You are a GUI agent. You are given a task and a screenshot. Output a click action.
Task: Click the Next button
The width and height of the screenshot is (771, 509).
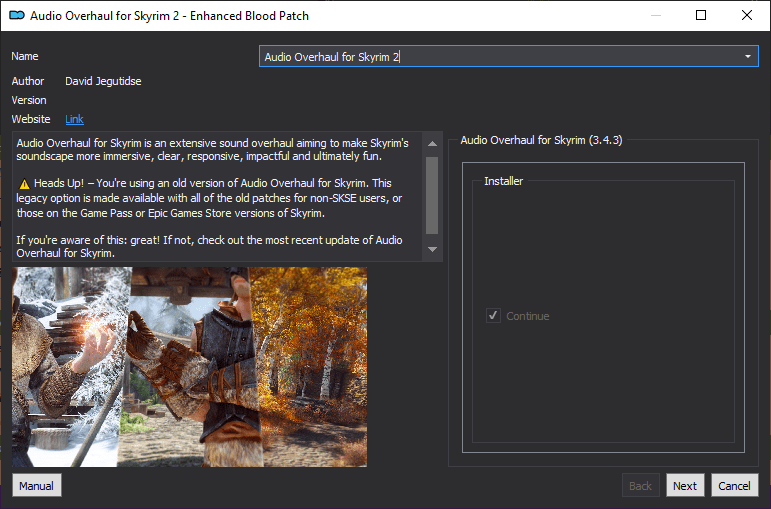(x=685, y=485)
